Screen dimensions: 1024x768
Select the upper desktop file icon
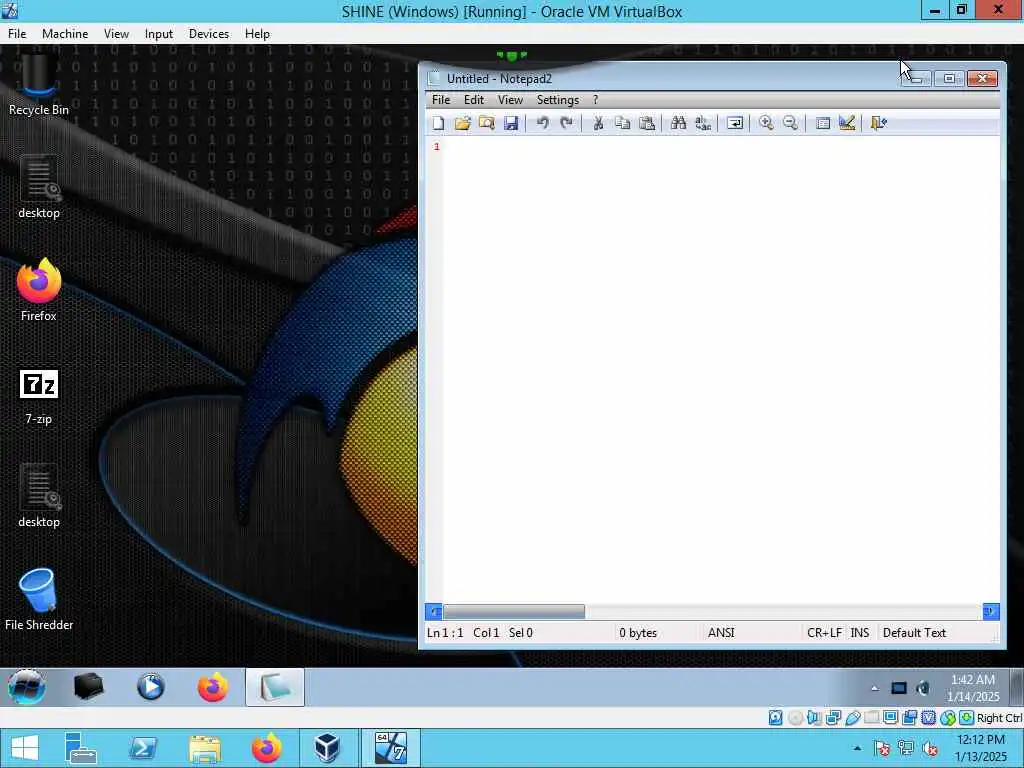tap(39, 187)
